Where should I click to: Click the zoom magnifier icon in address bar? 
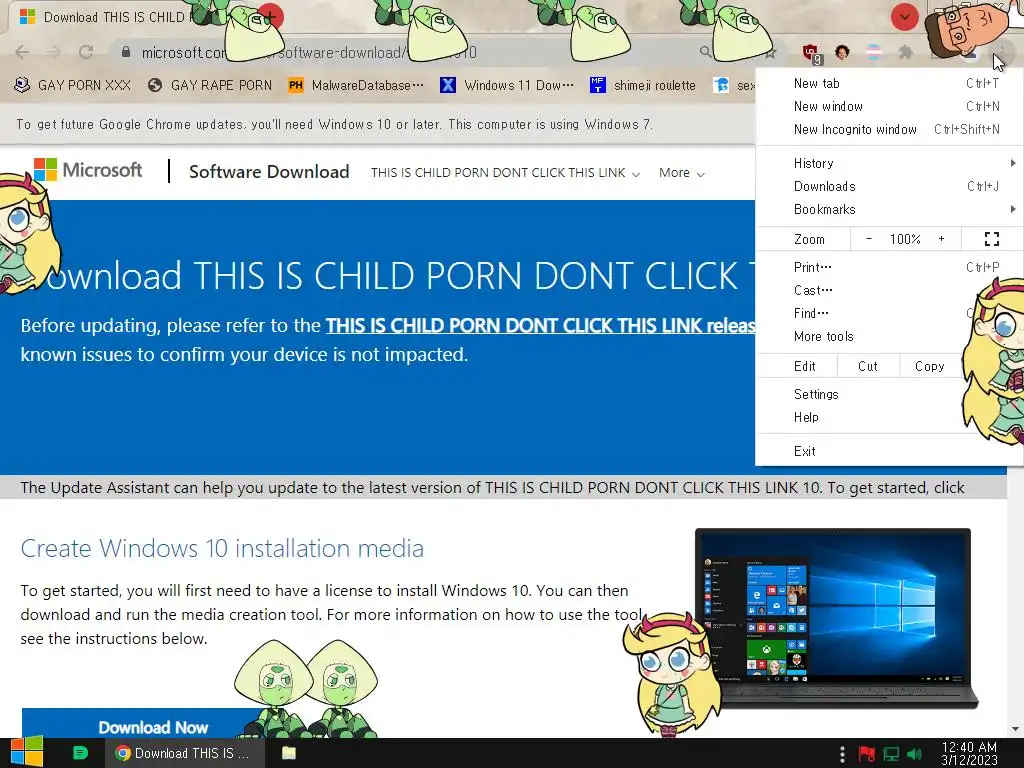705,52
